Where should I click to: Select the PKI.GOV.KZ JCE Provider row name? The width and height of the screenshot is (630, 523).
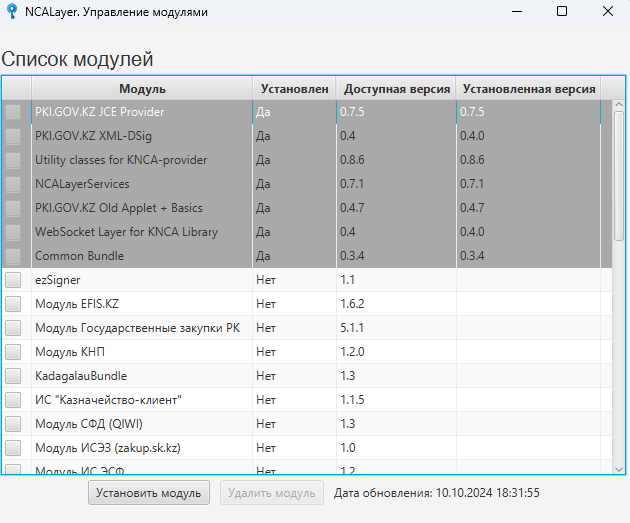(x=100, y=112)
